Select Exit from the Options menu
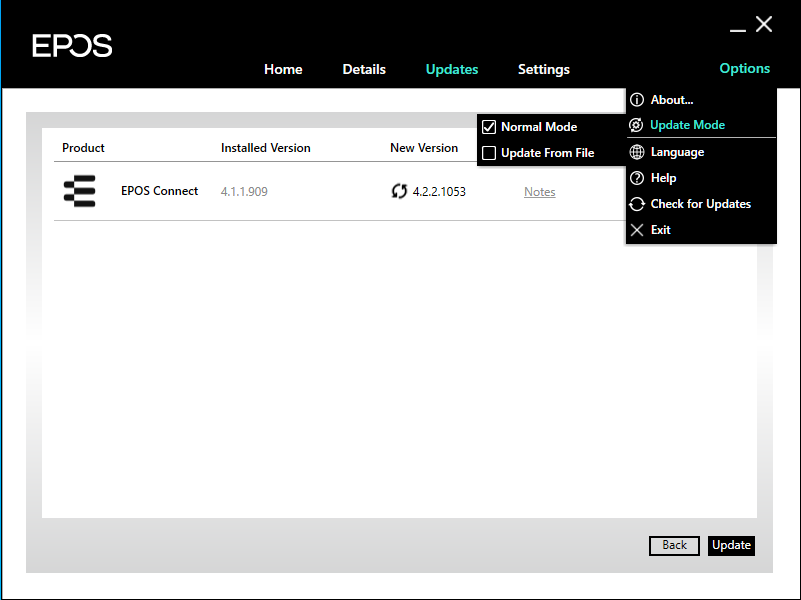The width and height of the screenshot is (801, 600). [701, 230]
